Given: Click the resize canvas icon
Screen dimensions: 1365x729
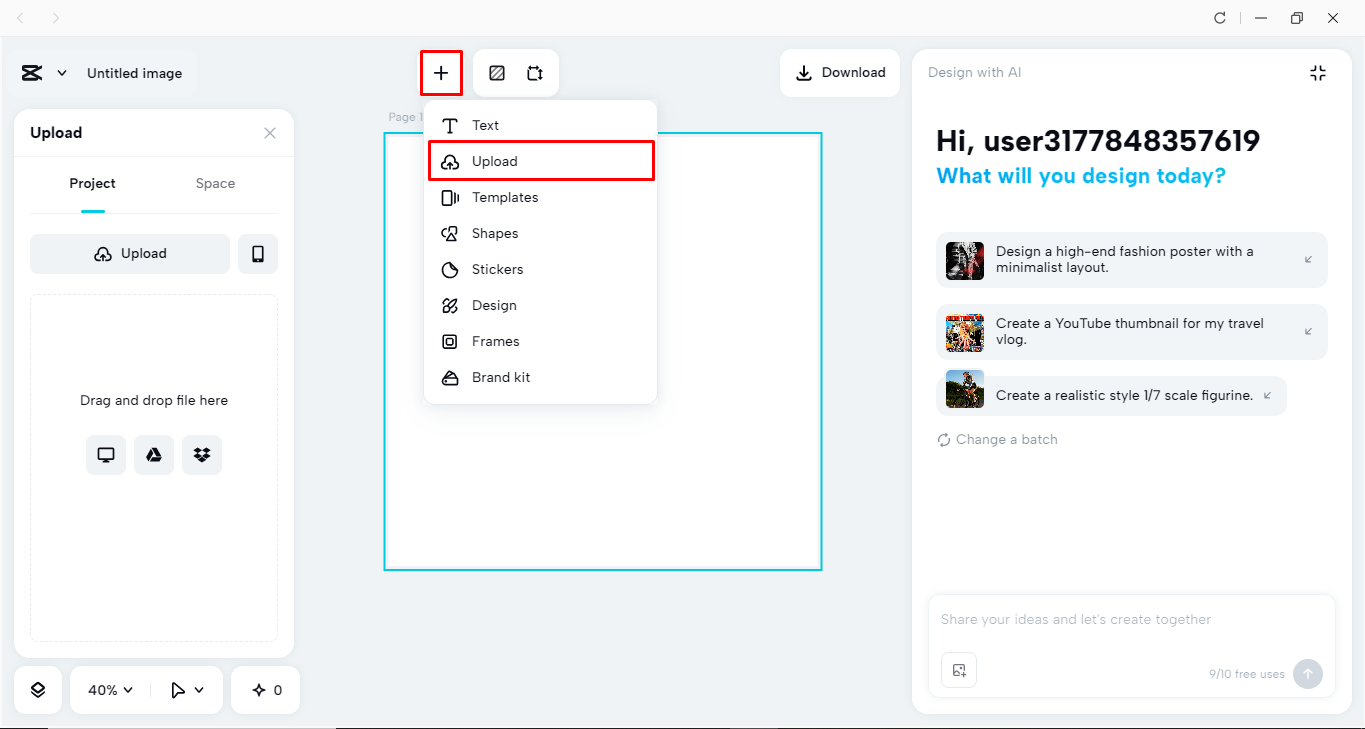Looking at the screenshot, I should pos(535,73).
